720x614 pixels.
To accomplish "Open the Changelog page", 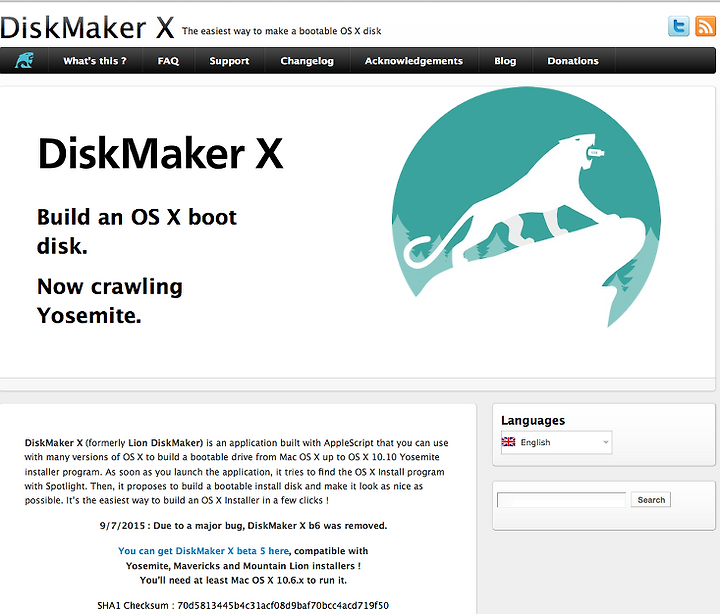I will pyautogui.click(x=307, y=61).
